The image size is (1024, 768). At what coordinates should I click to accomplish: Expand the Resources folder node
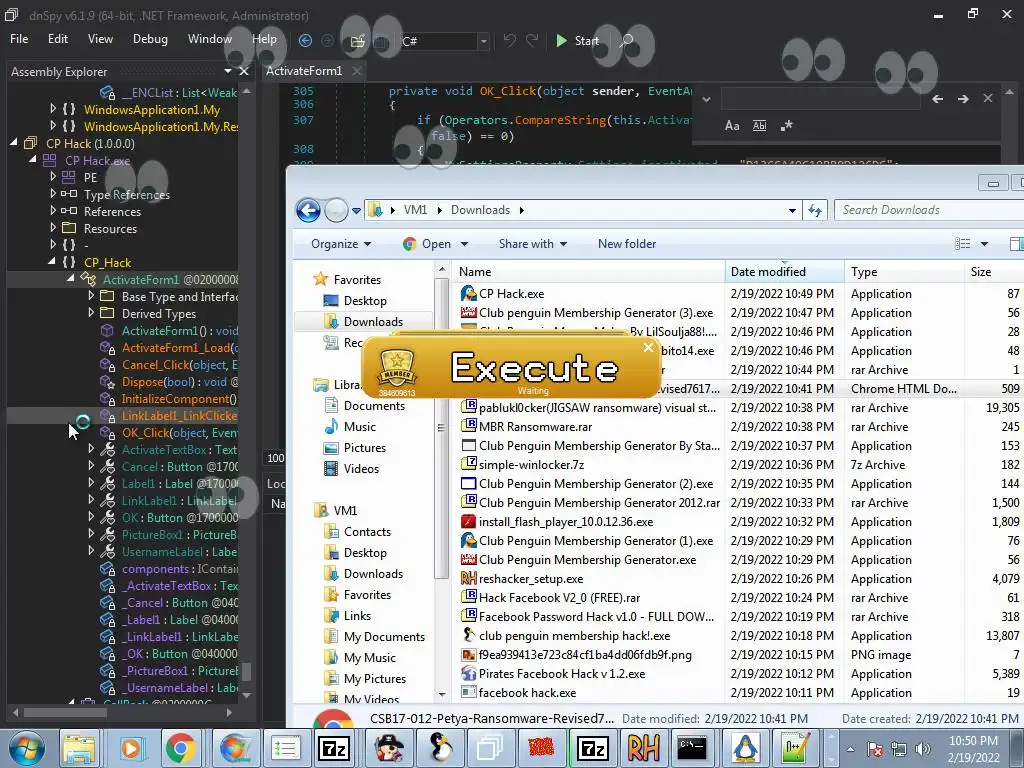[x=52, y=227]
